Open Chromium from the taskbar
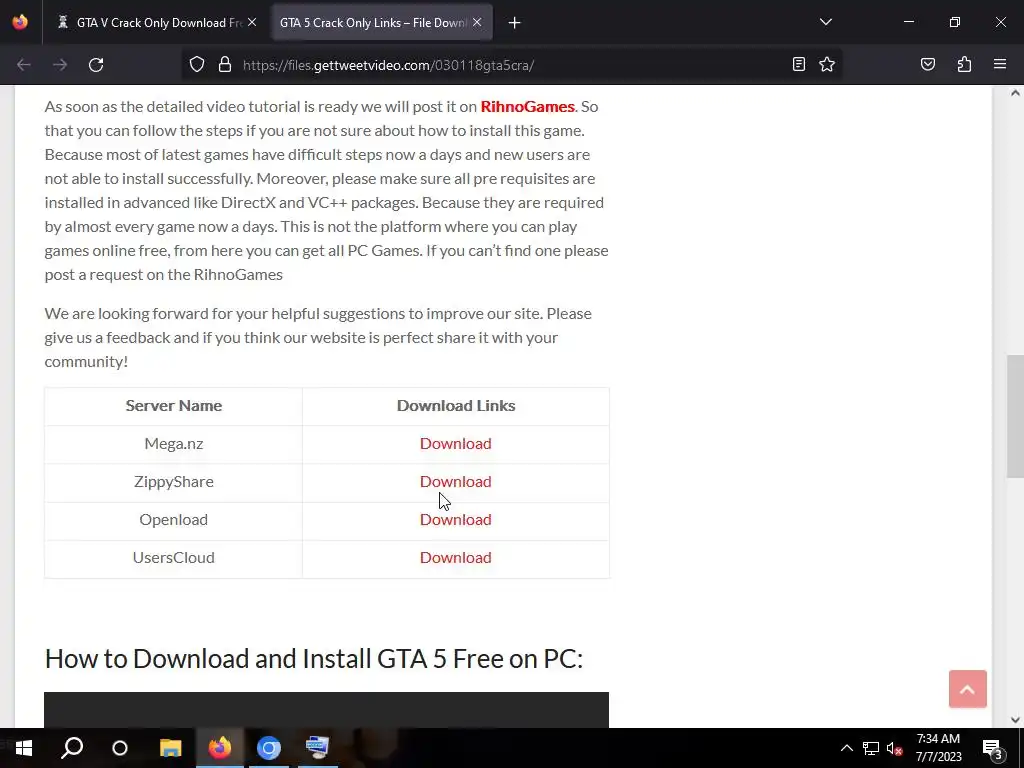This screenshot has width=1024, height=768. [268, 748]
